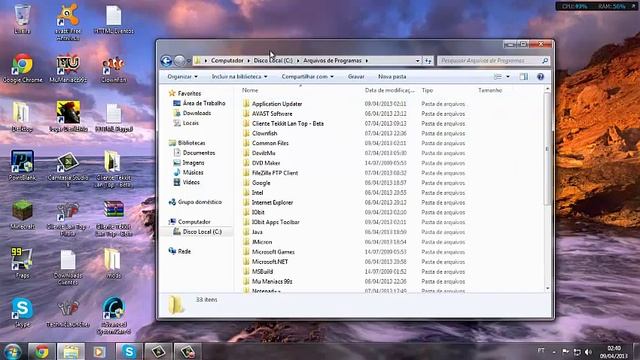The height and width of the screenshot is (360, 640).
Task: Click the search magnifier icon in Explorer
Action: (x=544, y=60)
